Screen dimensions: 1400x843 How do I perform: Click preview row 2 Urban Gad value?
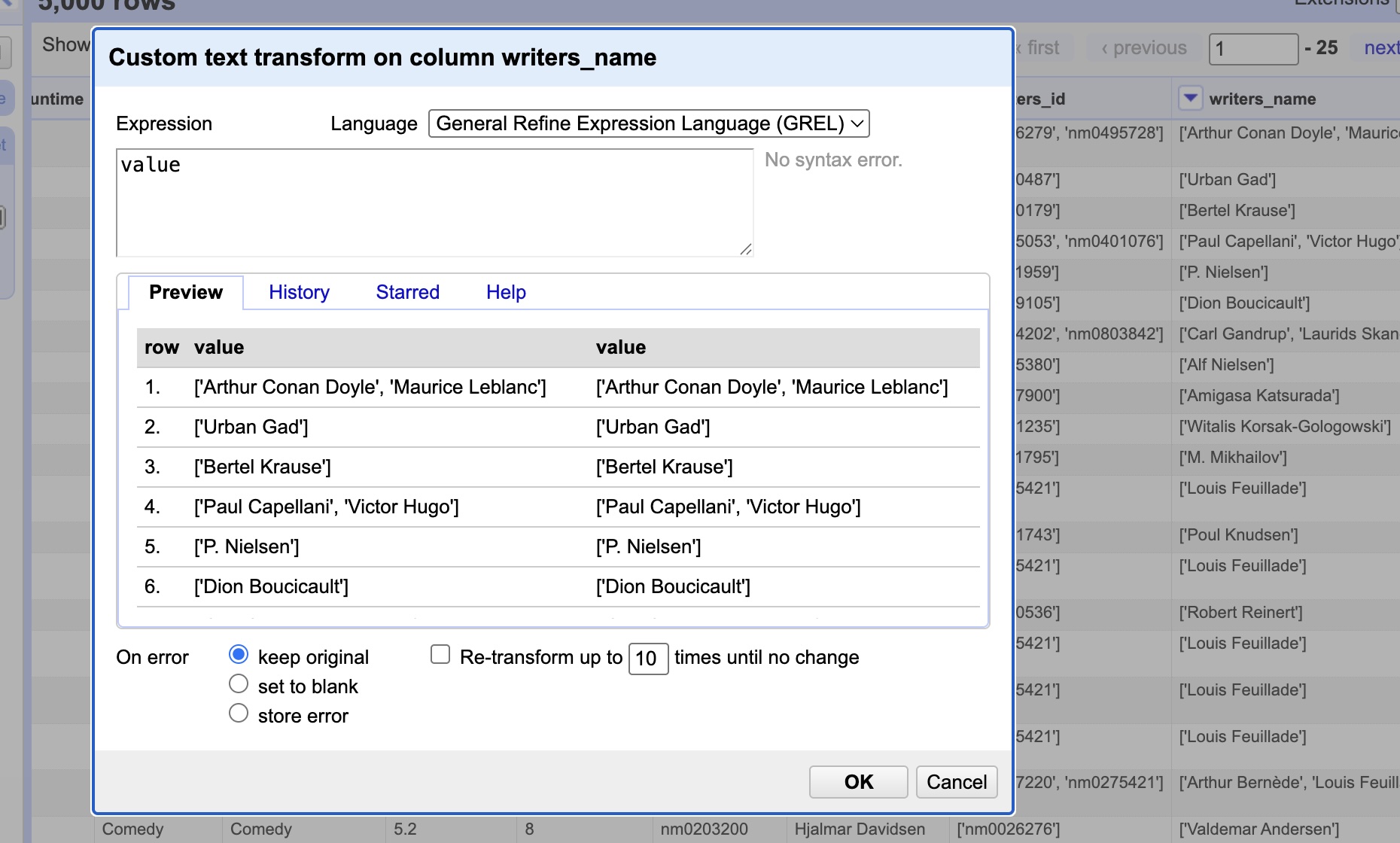[251, 427]
